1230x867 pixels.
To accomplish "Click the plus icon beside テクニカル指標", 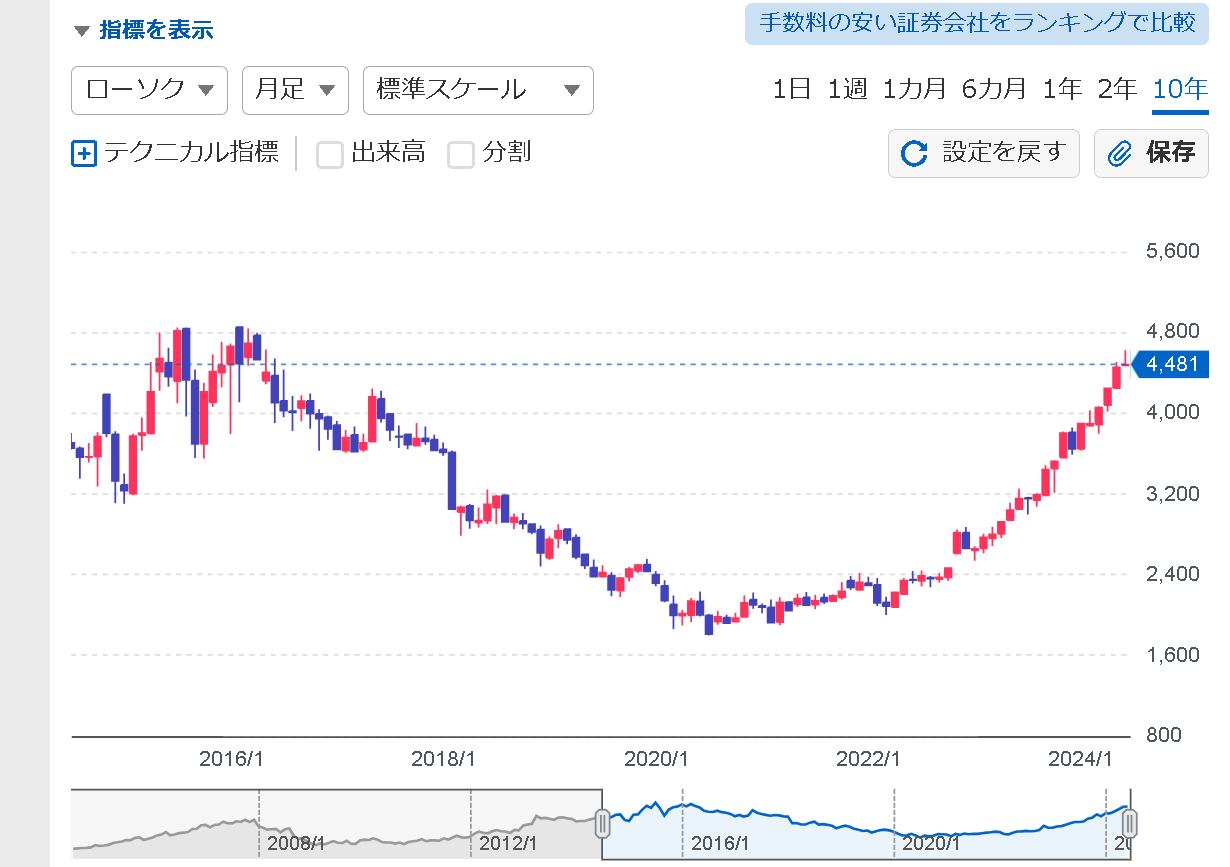I will pos(85,154).
